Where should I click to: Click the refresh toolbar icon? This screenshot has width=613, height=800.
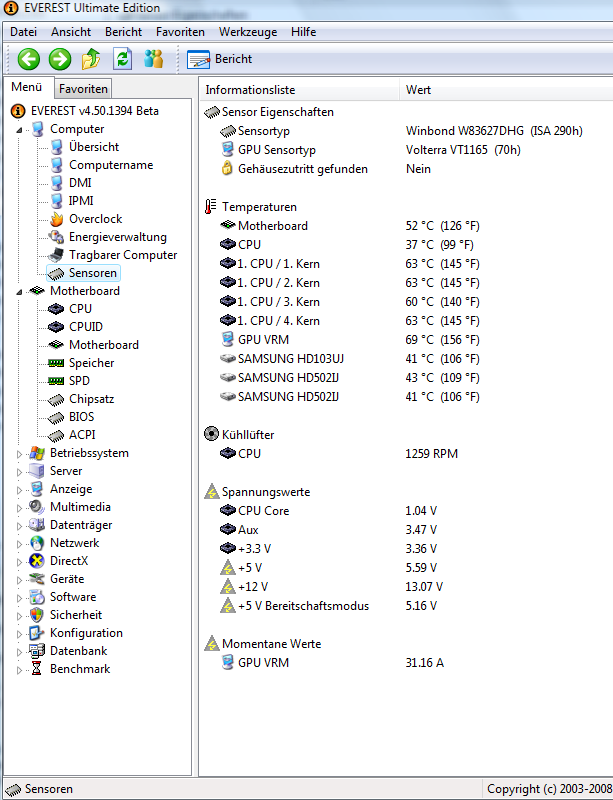122,59
